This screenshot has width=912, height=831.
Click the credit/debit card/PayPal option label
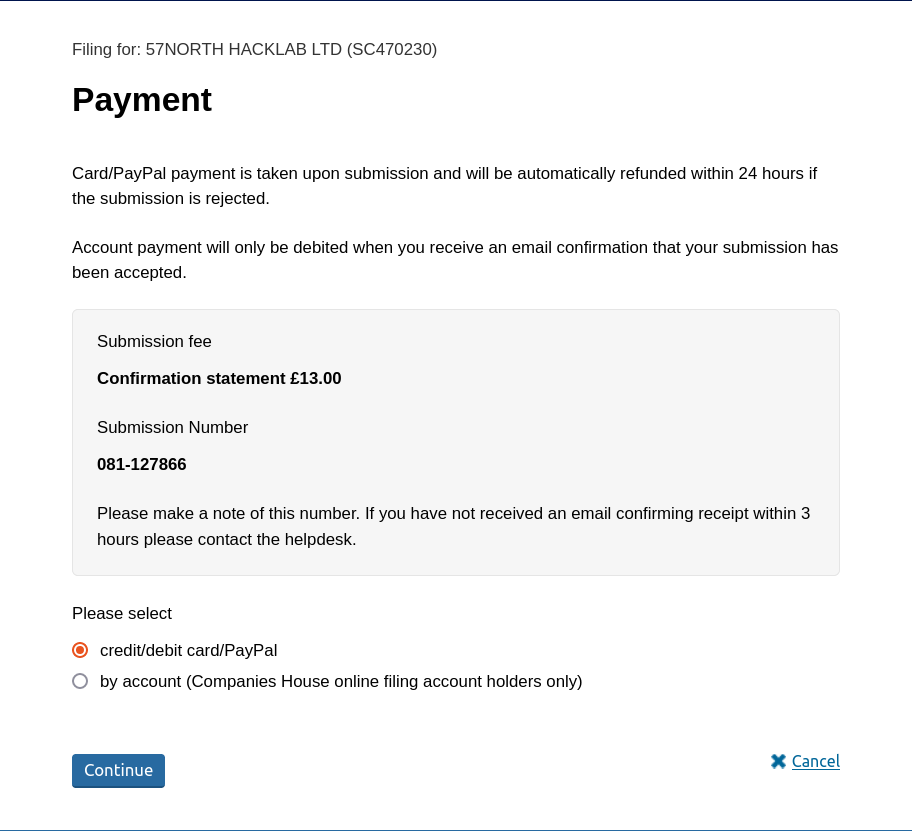188,650
